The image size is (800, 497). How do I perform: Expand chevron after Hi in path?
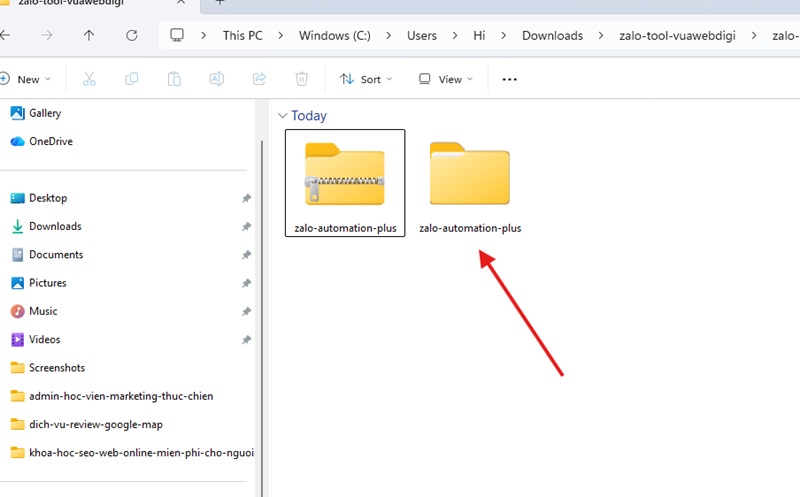504,36
